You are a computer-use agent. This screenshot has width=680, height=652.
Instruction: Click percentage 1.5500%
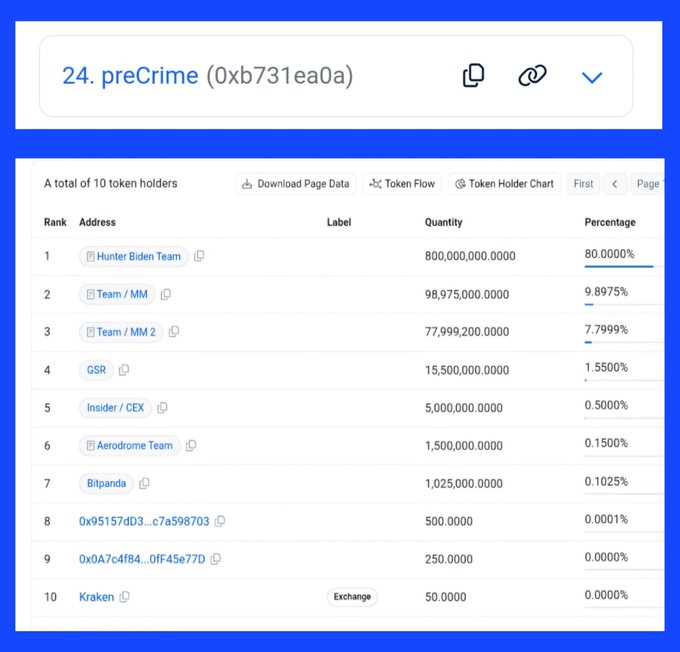tap(606, 367)
